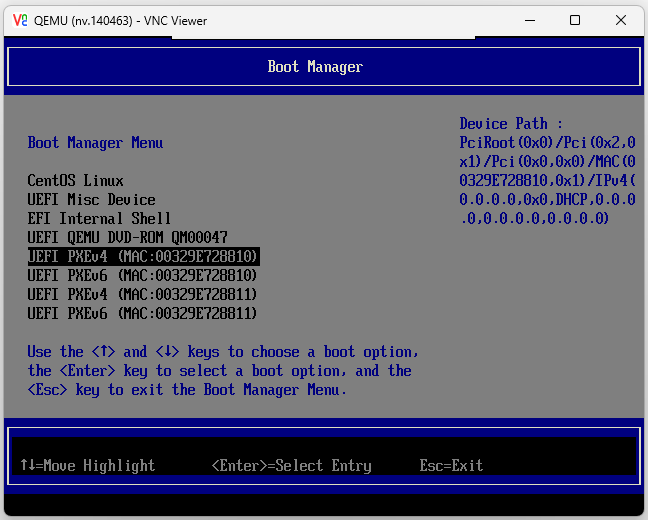Choose UEFI PXEv4 with MAC ending 8811
This screenshot has width=648, height=520.
click(x=143, y=295)
